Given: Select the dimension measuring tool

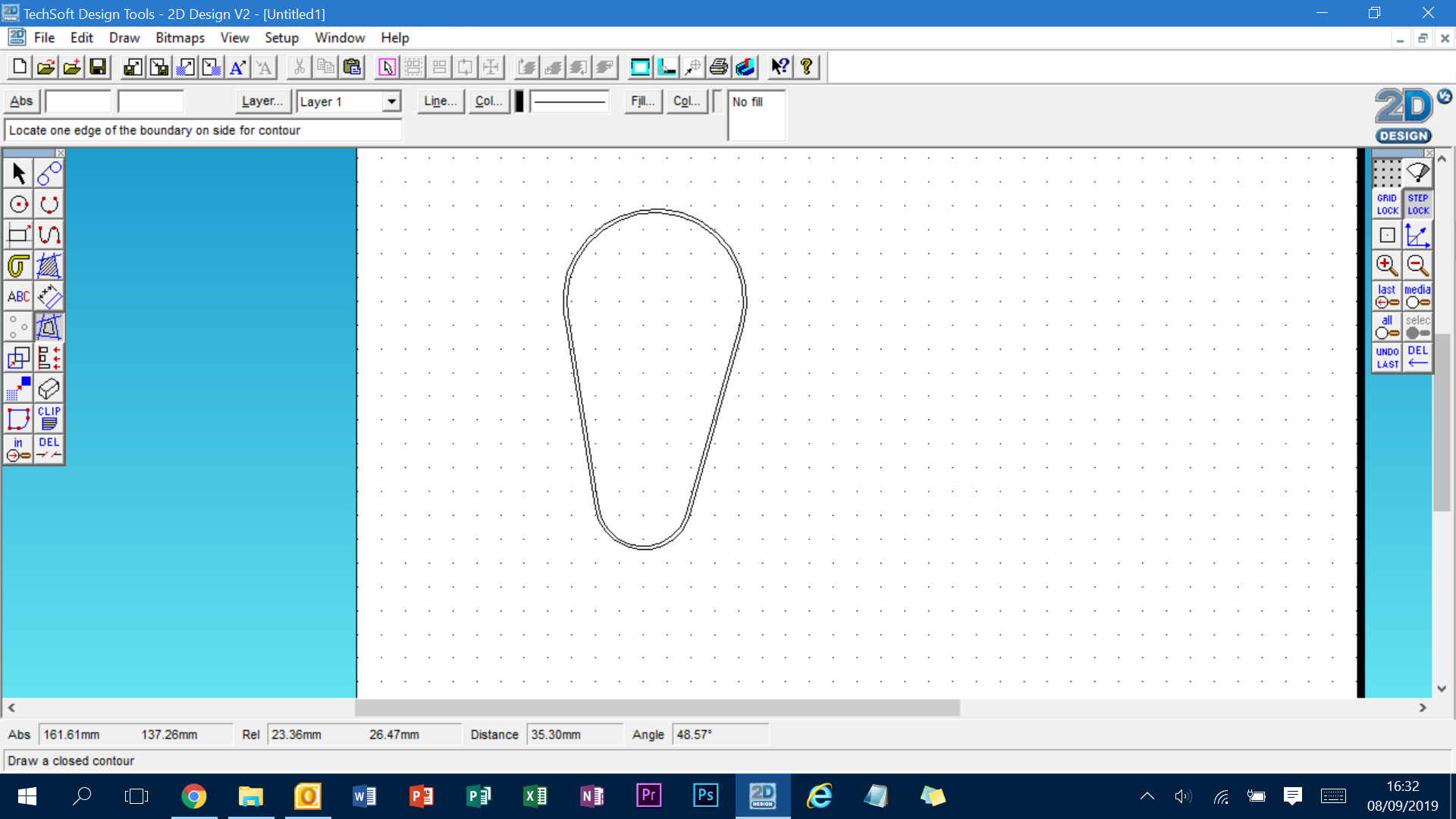Looking at the screenshot, I should (x=49, y=296).
